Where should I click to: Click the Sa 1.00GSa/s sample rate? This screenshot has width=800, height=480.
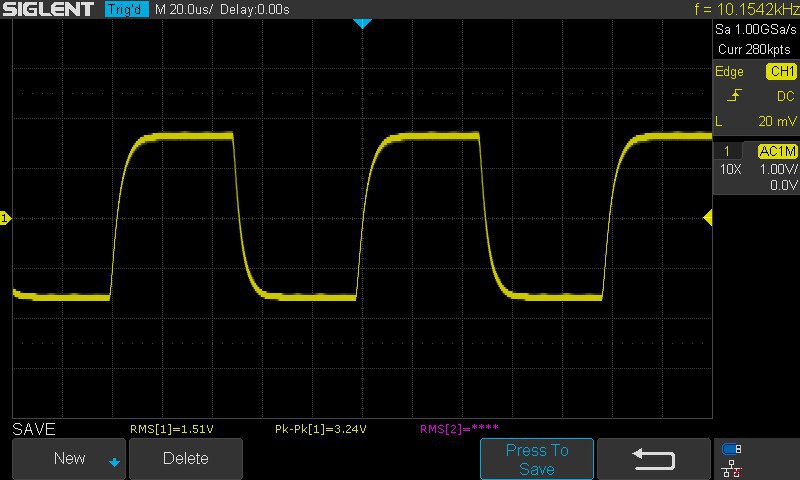(755, 30)
